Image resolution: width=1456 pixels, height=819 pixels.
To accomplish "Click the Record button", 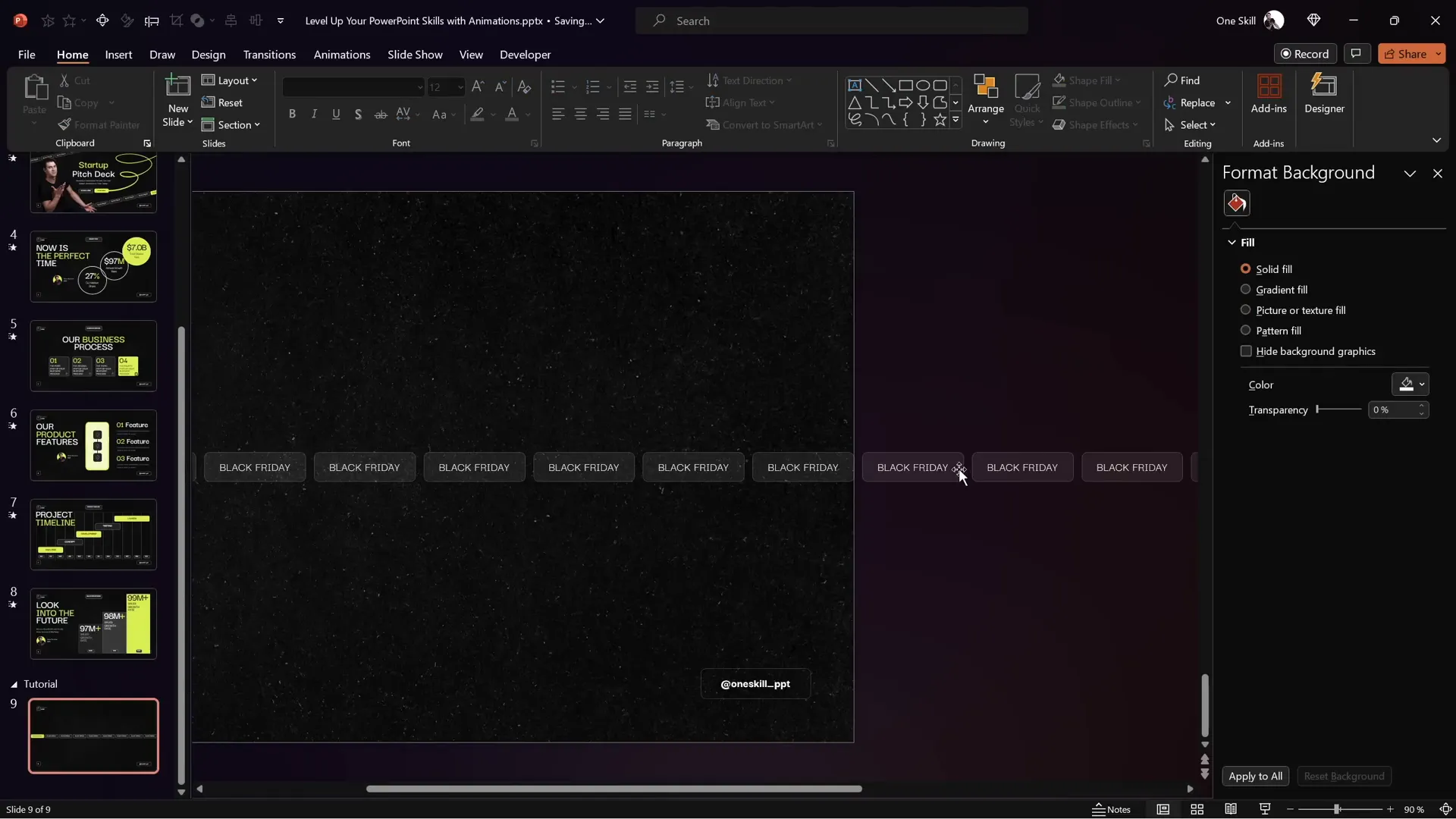I will pyautogui.click(x=1304, y=54).
